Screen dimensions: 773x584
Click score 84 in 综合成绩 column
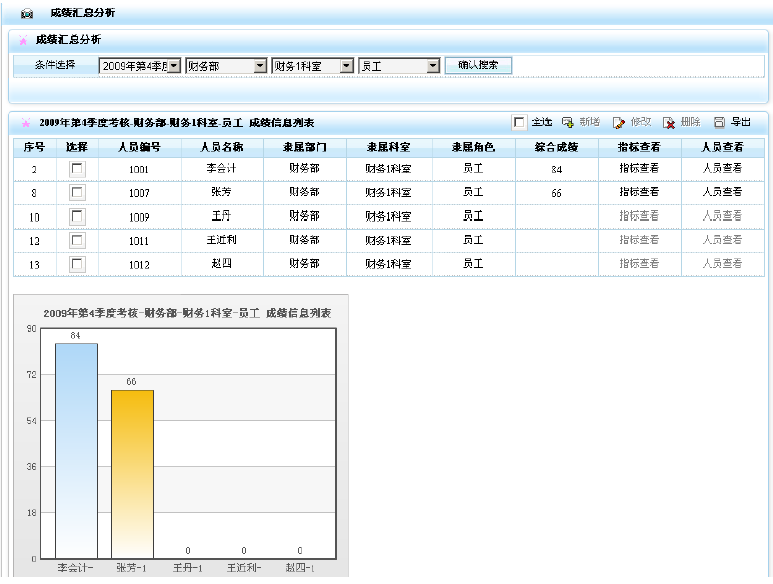(x=557, y=170)
